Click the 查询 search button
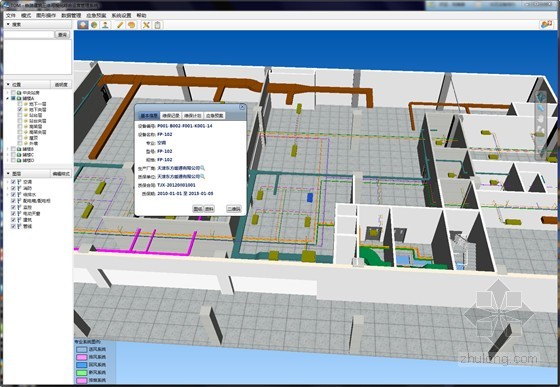Viewport: 560px width, 387px height. point(62,35)
